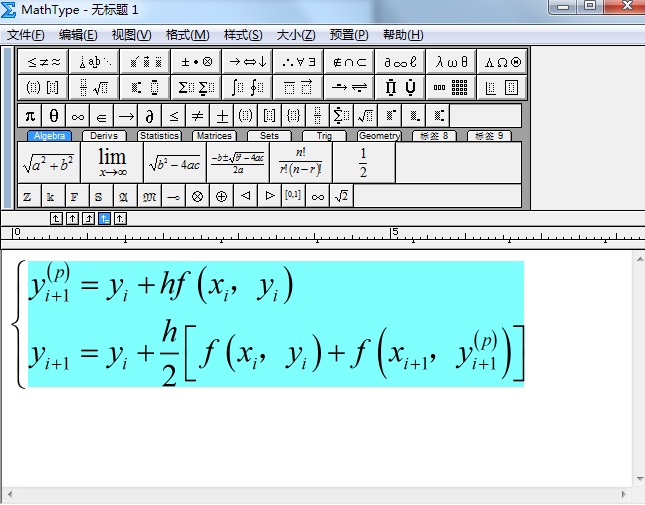The height and width of the screenshot is (505, 645).
Task: Open the Greek lowercase palette (λ ω θ)
Action: (x=451, y=61)
